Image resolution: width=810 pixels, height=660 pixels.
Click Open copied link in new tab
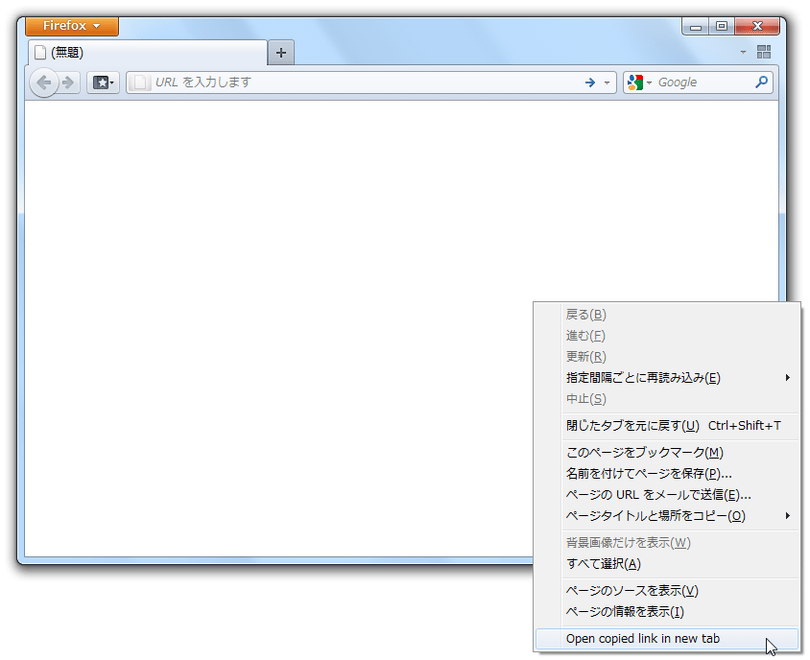tap(667, 639)
